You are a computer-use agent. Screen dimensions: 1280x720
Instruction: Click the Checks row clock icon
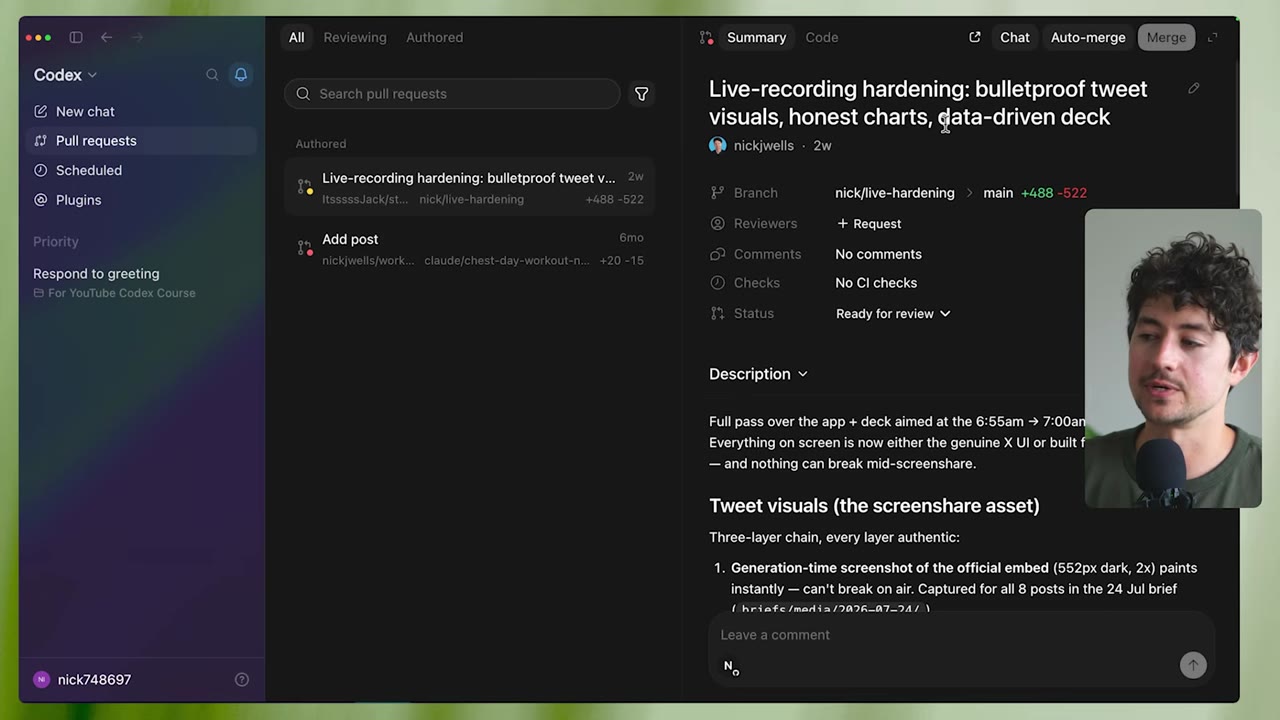[x=717, y=283]
